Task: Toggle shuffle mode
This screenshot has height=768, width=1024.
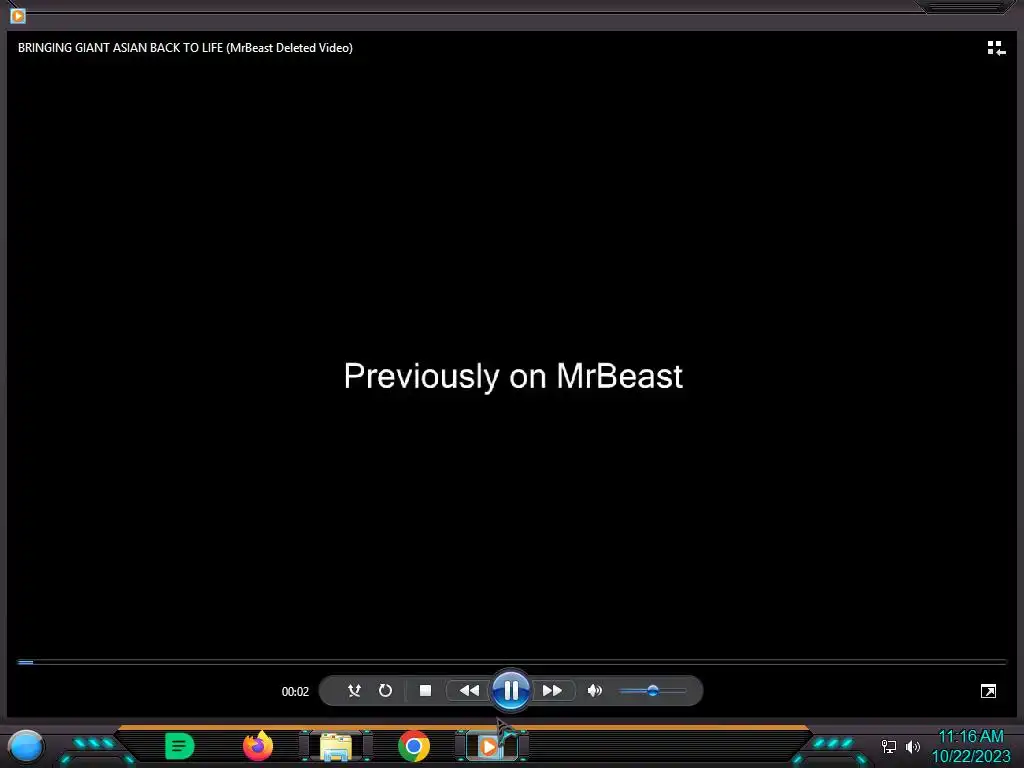Action: pyautogui.click(x=354, y=690)
